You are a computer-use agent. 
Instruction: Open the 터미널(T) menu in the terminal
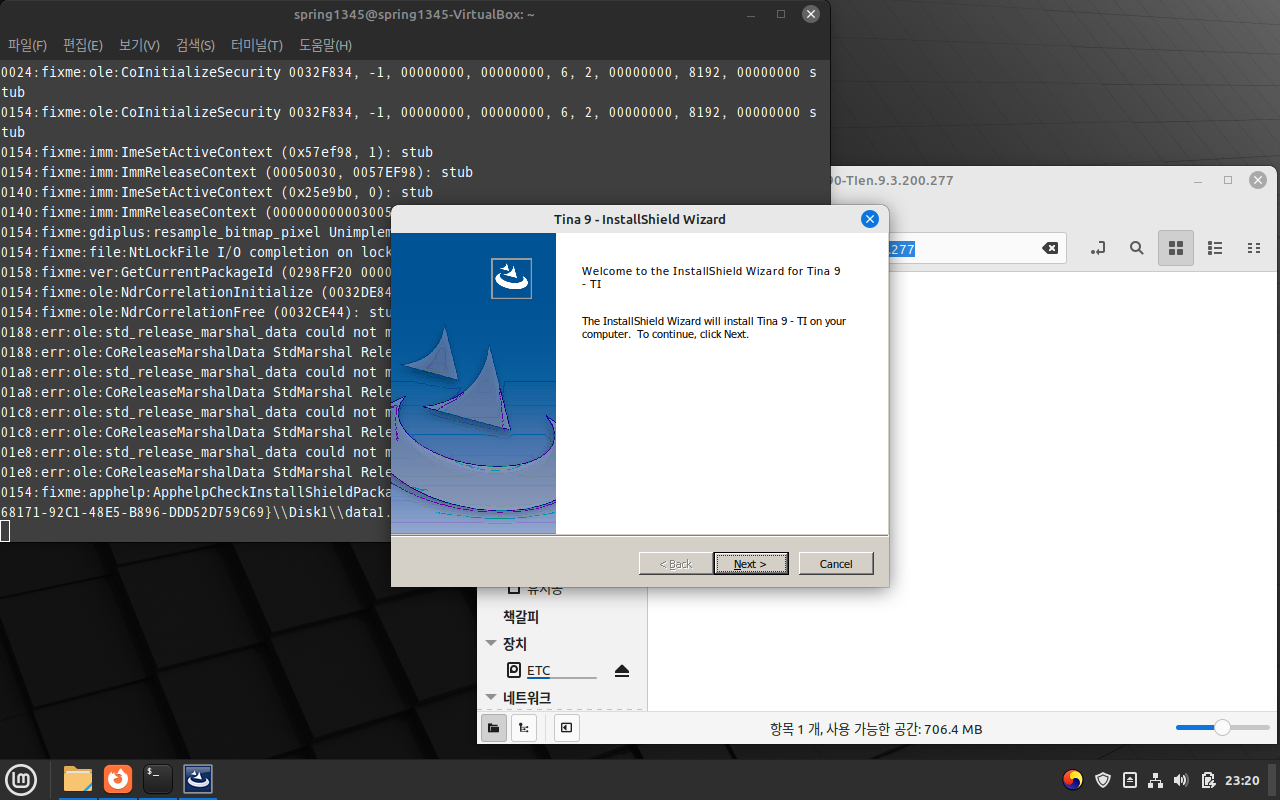pyautogui.click(x=257, y=45)
